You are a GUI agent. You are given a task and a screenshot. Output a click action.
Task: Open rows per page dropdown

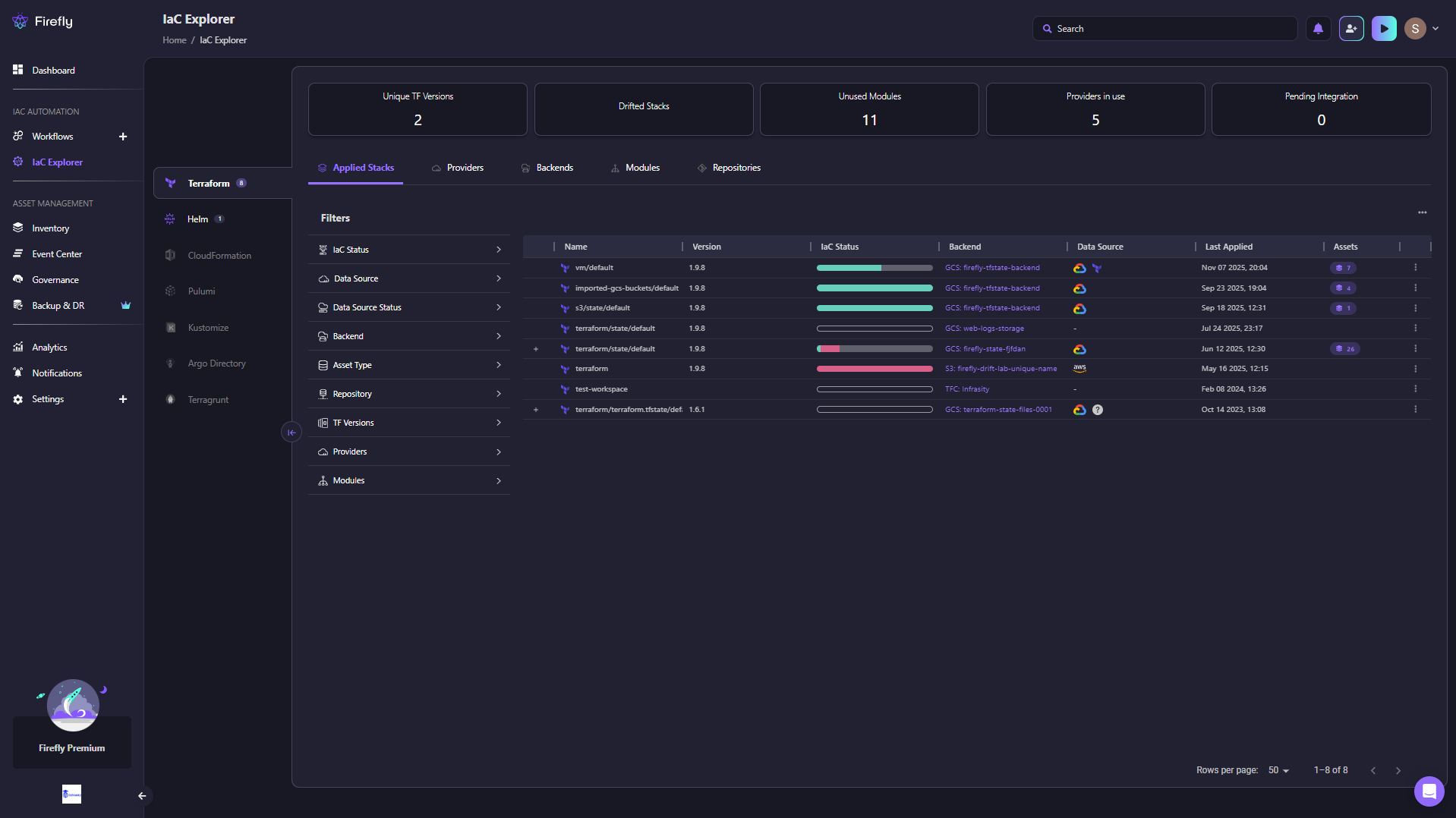pyautogui.click(x=1279, y=771)
